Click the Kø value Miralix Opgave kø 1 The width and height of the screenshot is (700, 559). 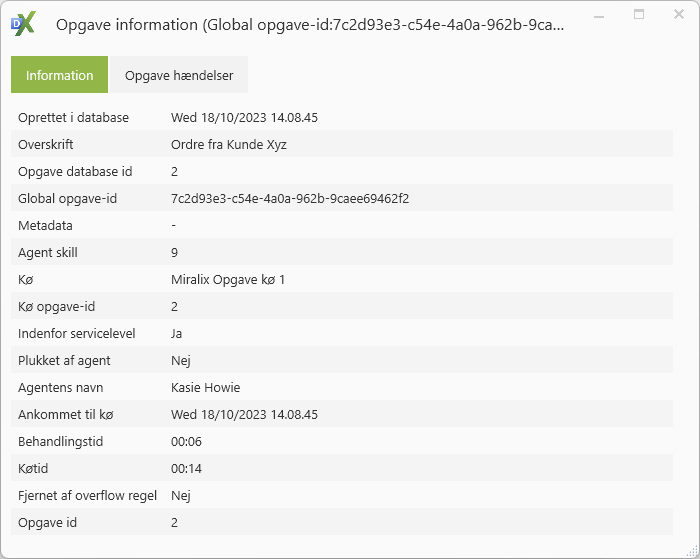click(228, 280)
